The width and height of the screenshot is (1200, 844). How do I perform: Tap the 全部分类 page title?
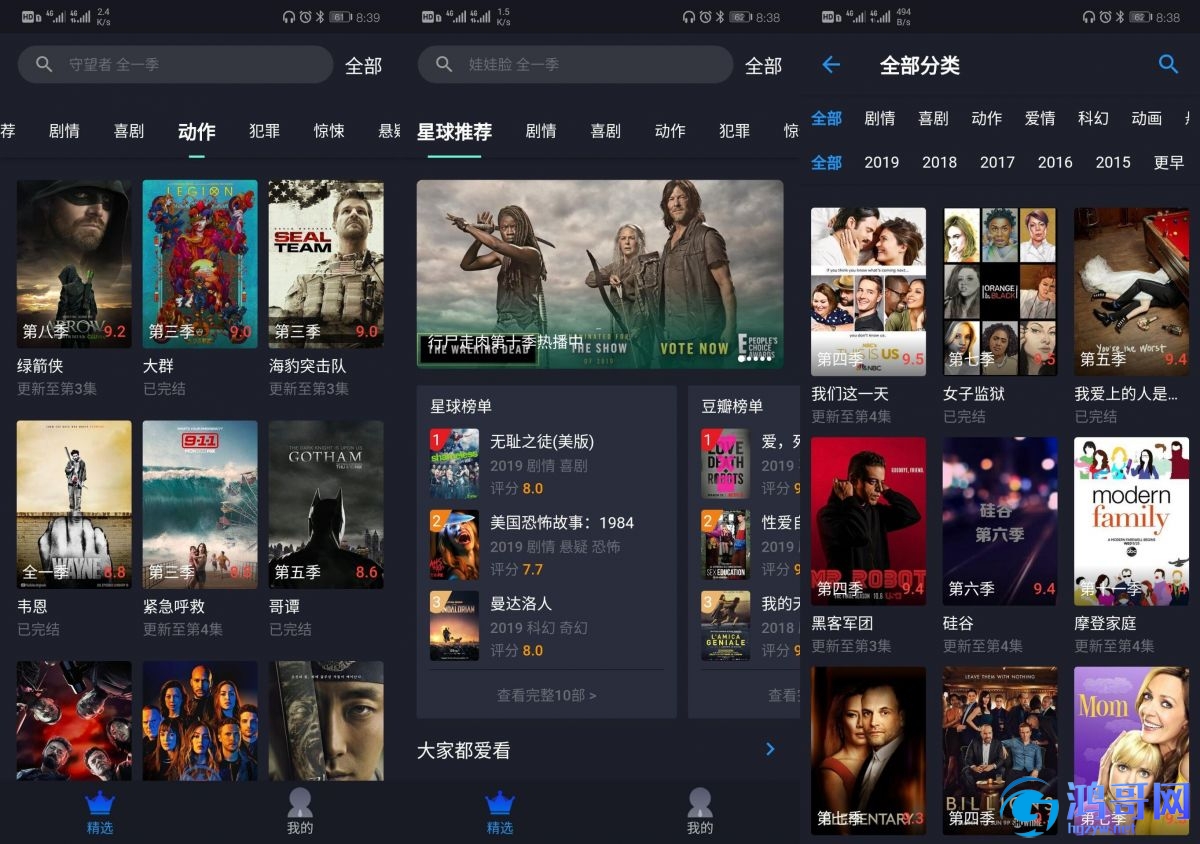(x=920, y=66)
